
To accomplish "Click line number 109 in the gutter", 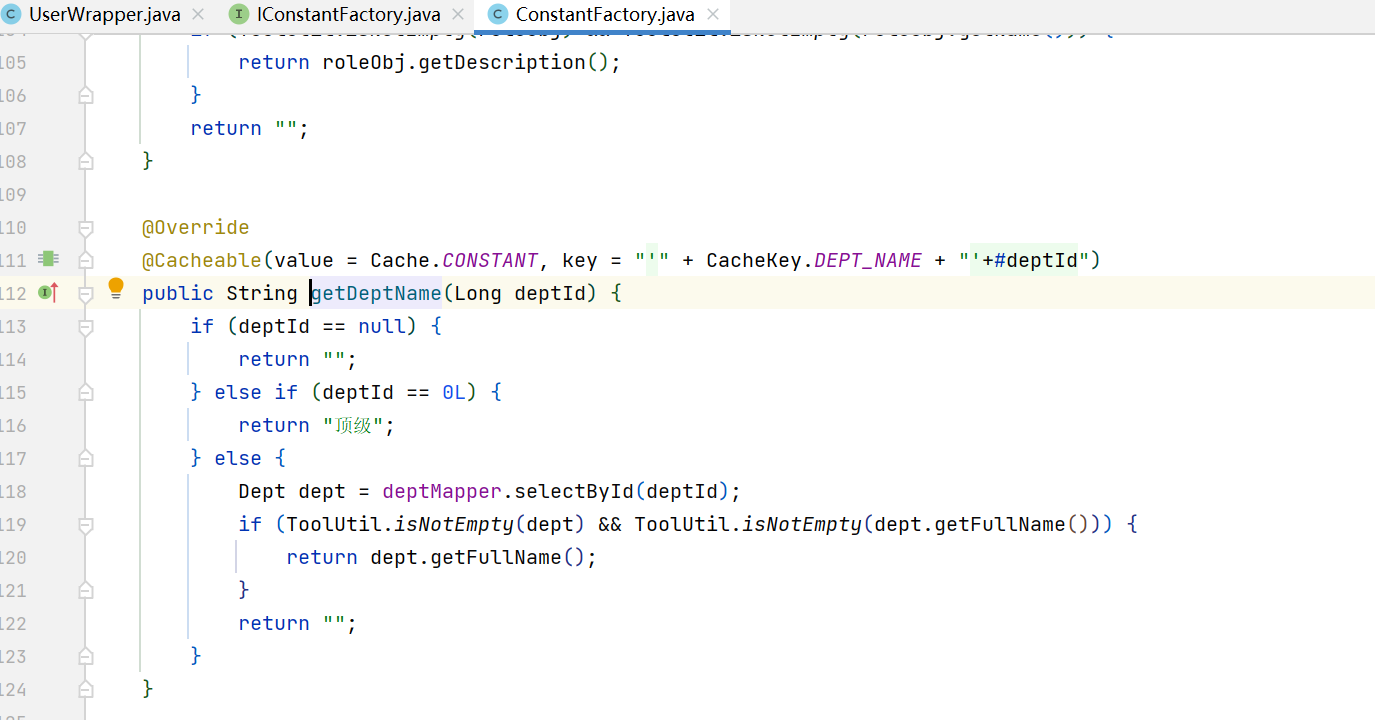I will [x=14, y=194].
